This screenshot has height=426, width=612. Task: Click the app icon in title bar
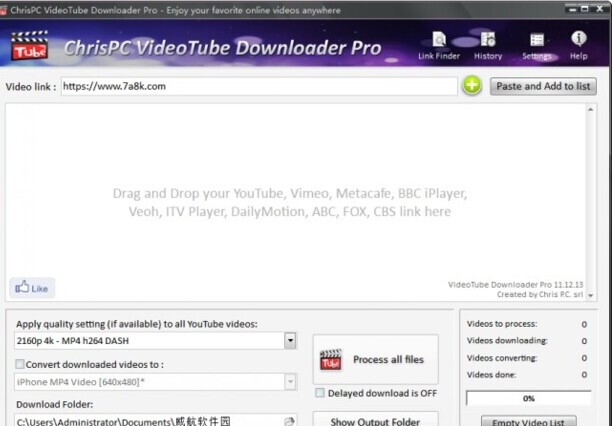[x=4, y=10]
